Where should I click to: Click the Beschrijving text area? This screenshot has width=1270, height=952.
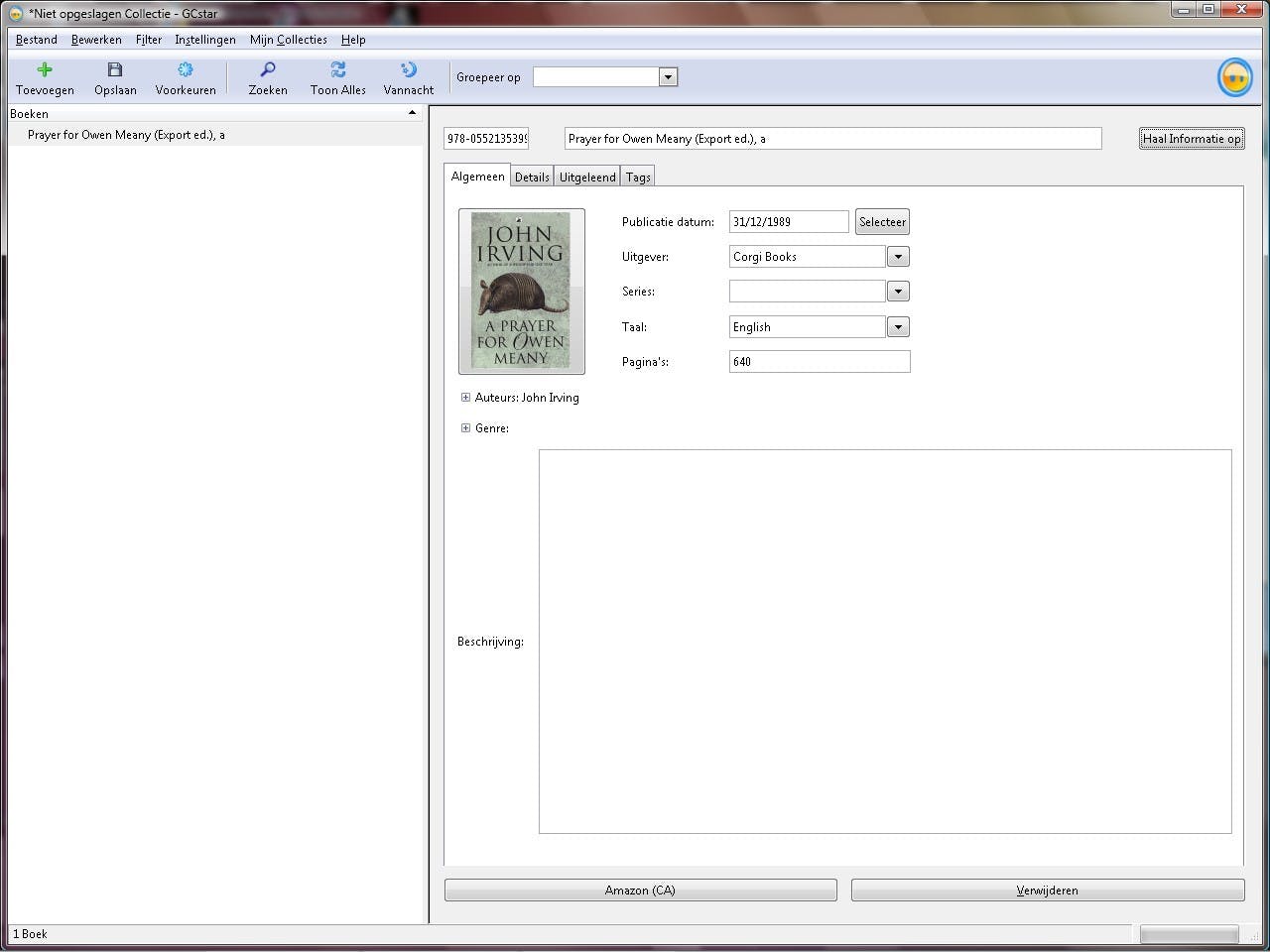pos(885,642)
